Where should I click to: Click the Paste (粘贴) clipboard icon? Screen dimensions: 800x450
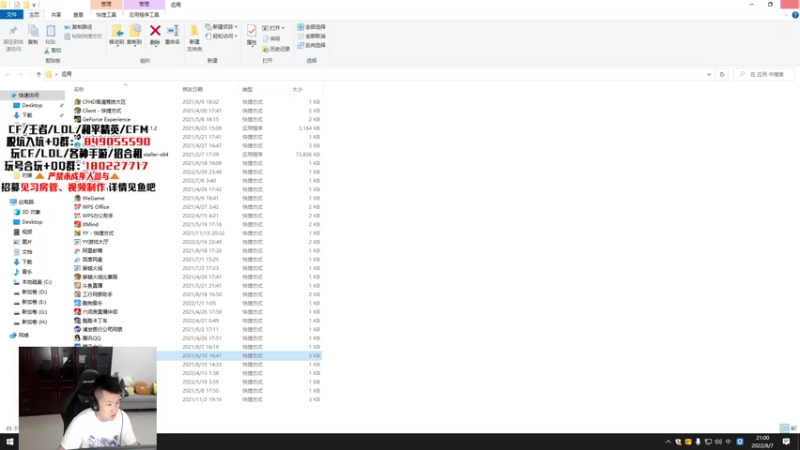[51, 32]
